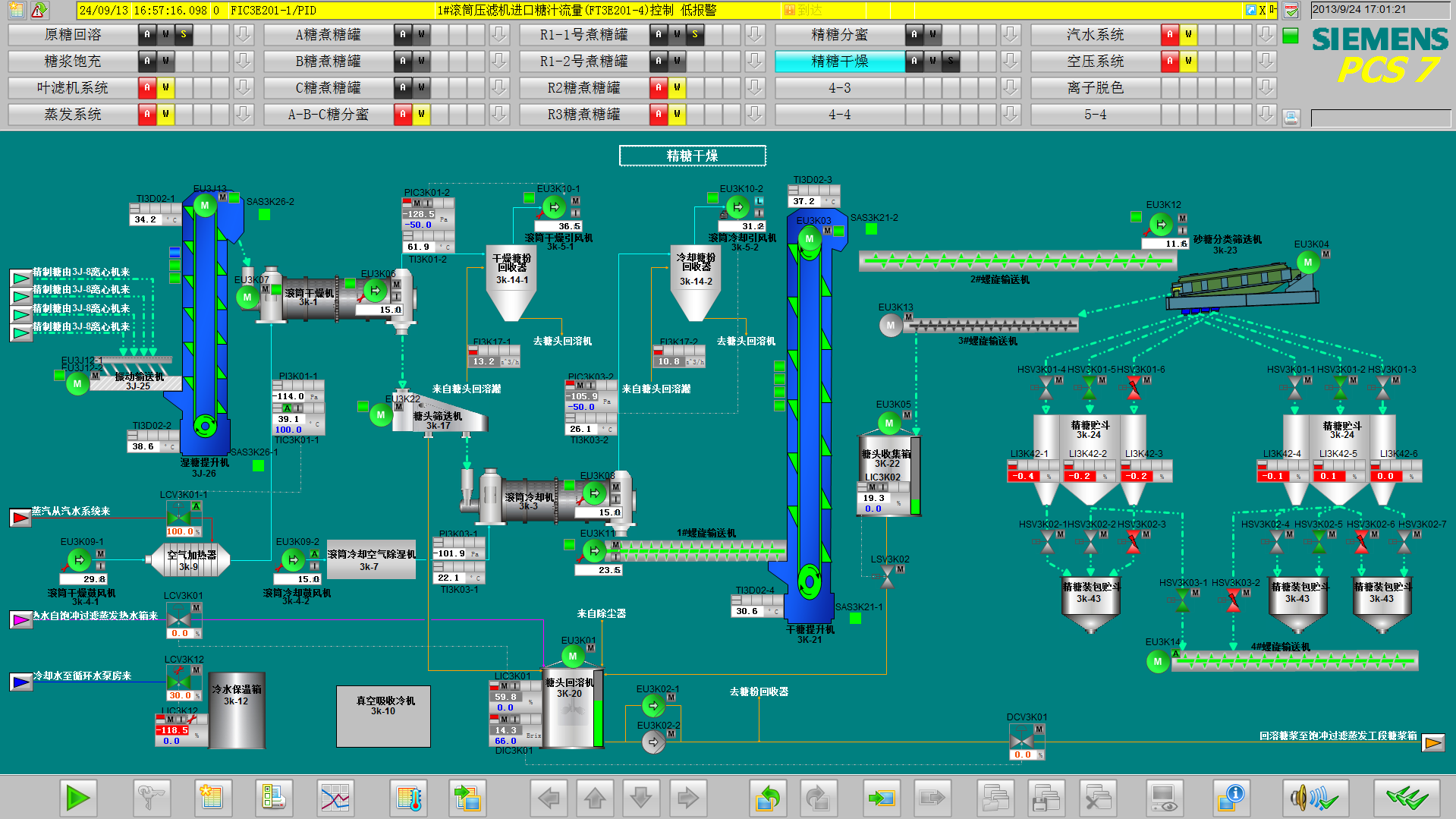Click the 3K-22 collection box level bar
Image resolution: width=1456 pixels, height=819 pixels.
tap(915, 477)
